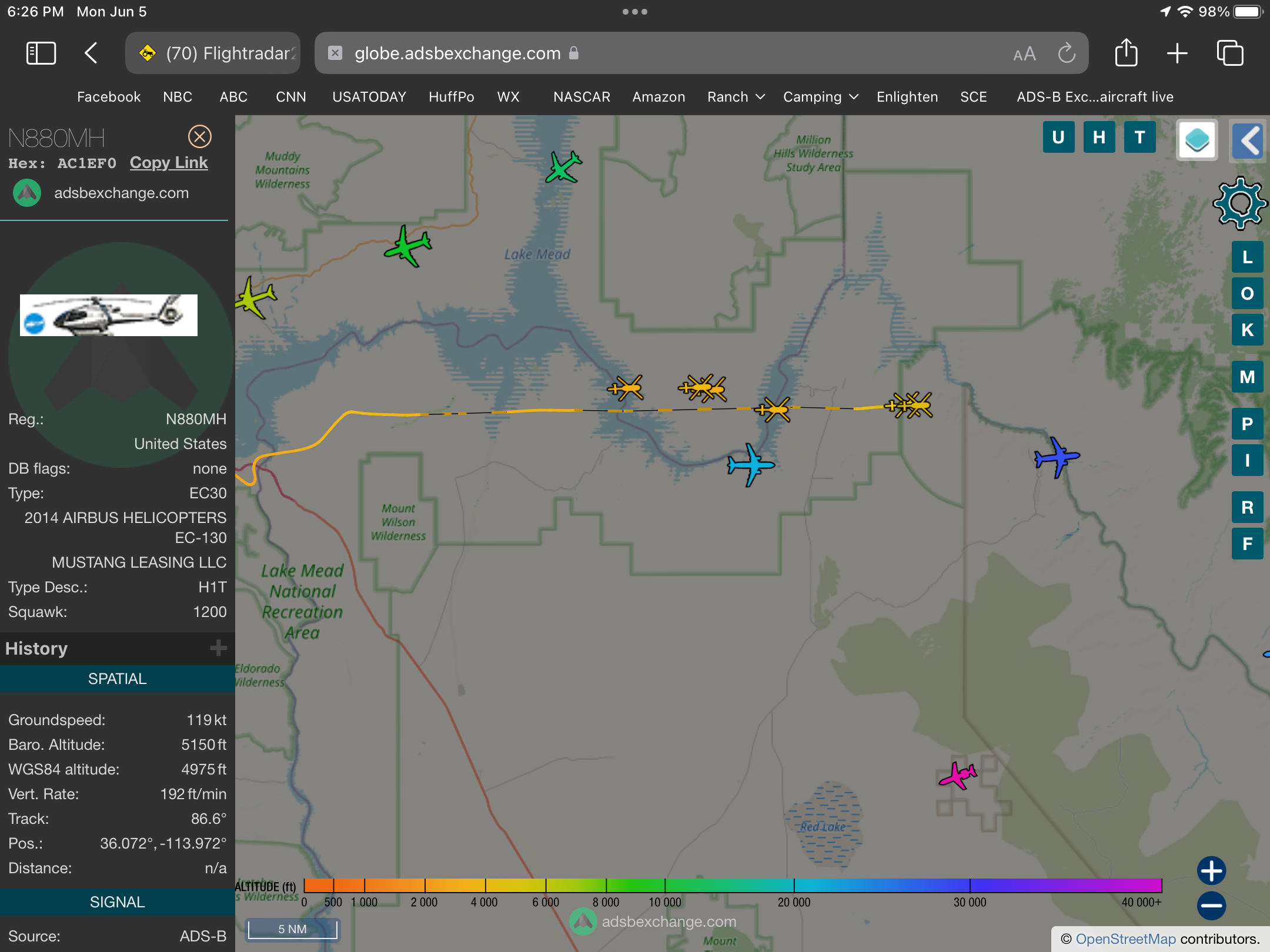
Task: Select the magenta aircraft near Red Lake
Action: click(x=958, y=776)
